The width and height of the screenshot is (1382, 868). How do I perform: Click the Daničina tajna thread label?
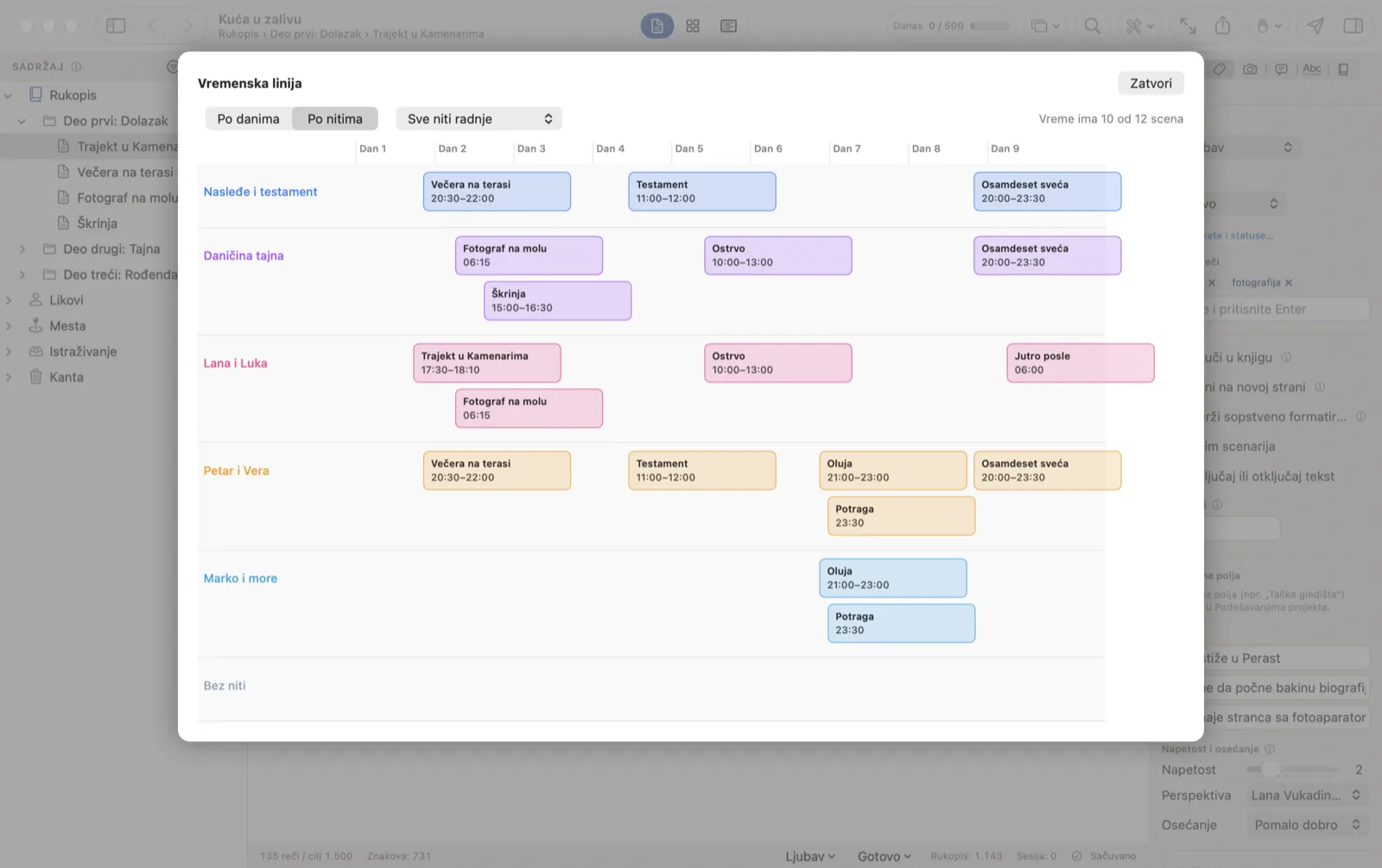pos(244,256)
